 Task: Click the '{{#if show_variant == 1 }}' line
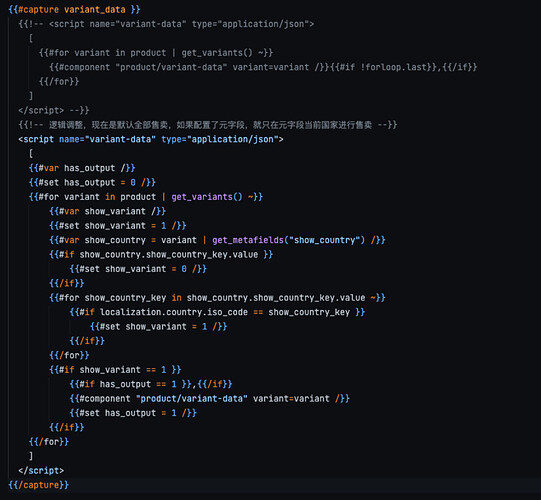pyautogui.click(x=115, y=370)
